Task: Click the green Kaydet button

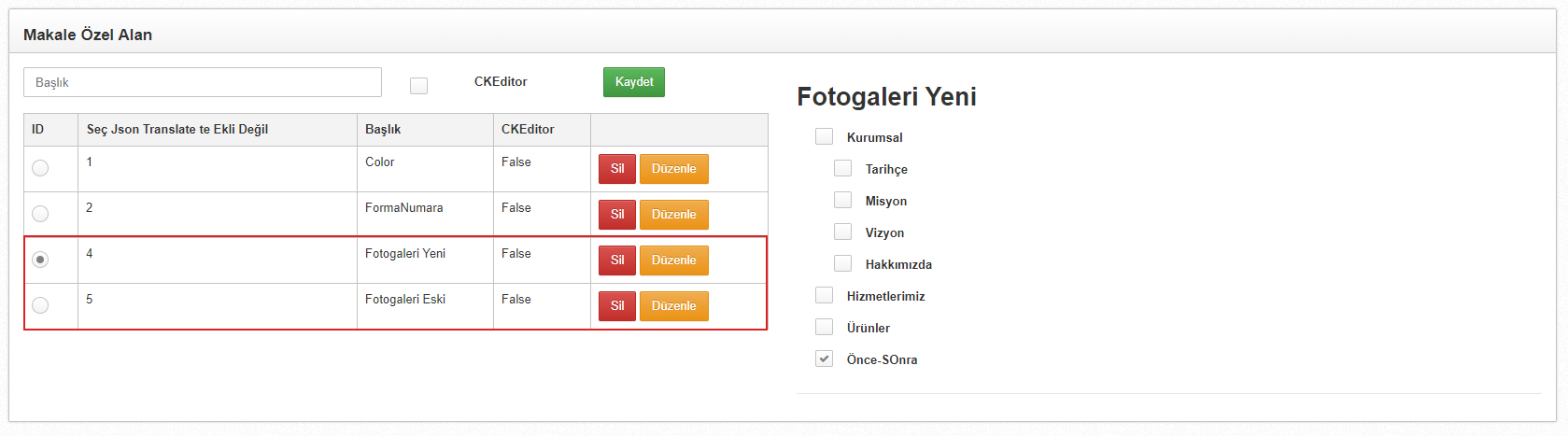Action: tap(634, 82)
